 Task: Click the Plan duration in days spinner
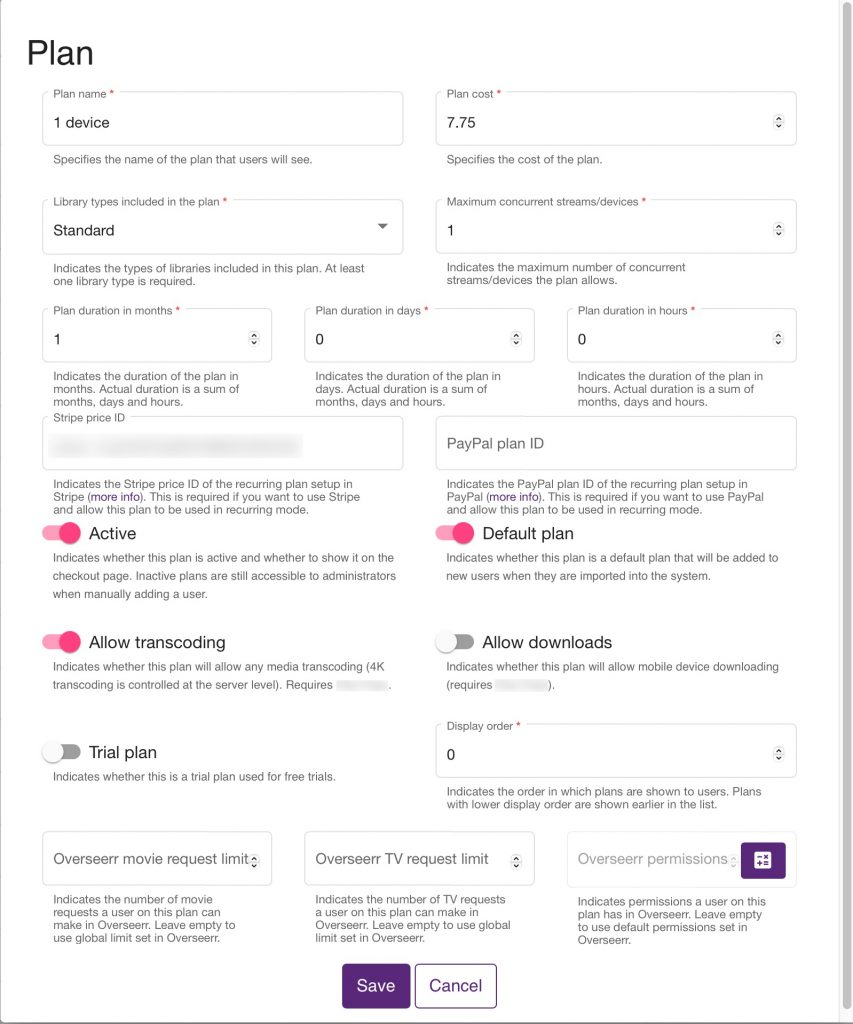pyautogui.click(x=516, y=339)
